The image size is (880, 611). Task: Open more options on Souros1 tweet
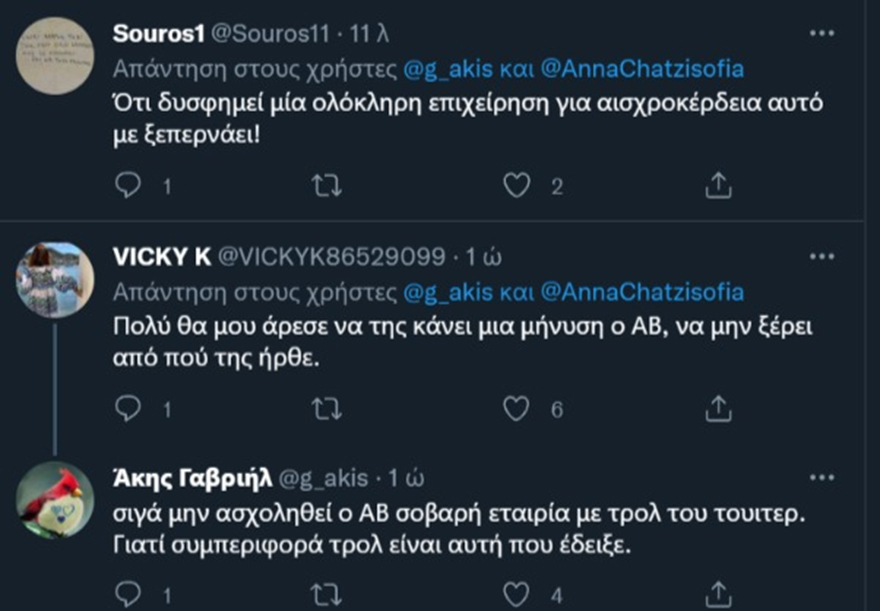tap(821, 33)
